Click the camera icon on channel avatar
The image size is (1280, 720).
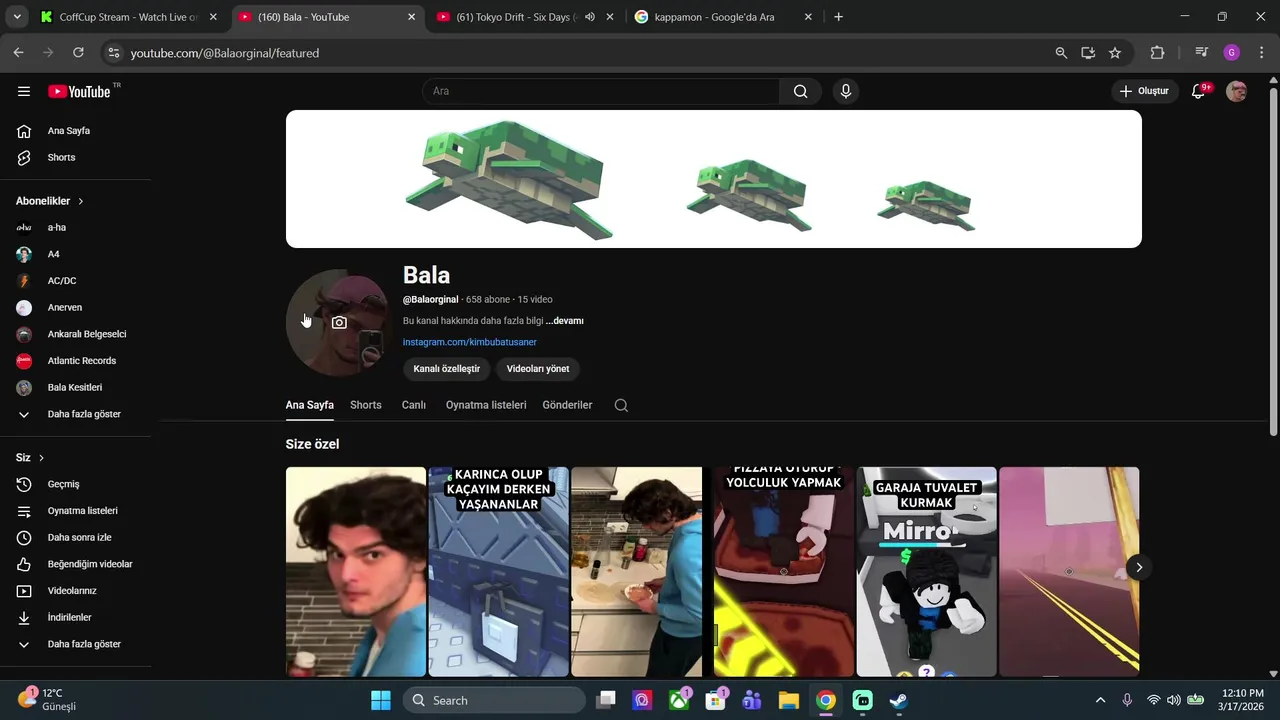click(339, 322)
